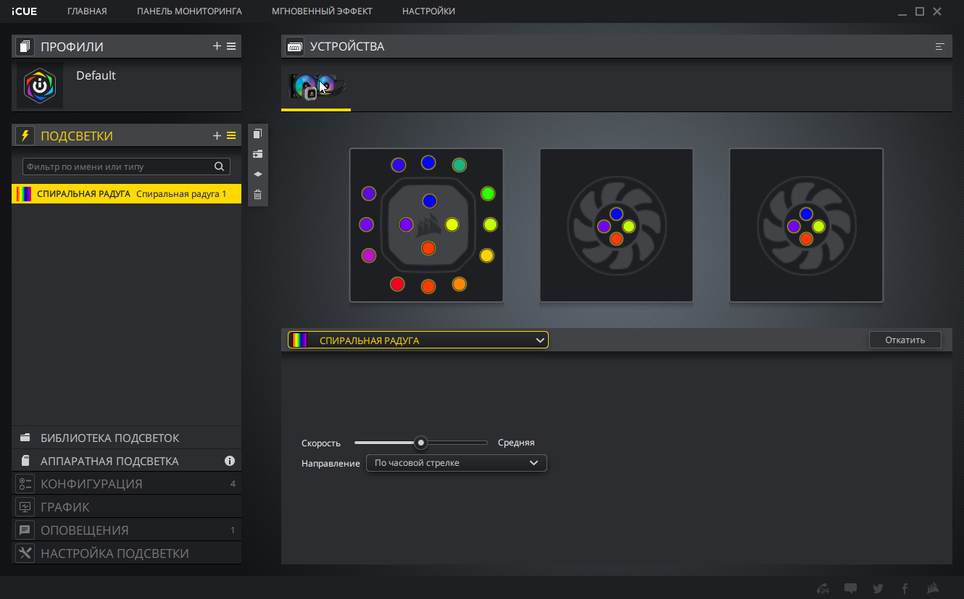Click the 24-hour phone support icon
Viewport: 964px width, 599px height.
(823, 589)
